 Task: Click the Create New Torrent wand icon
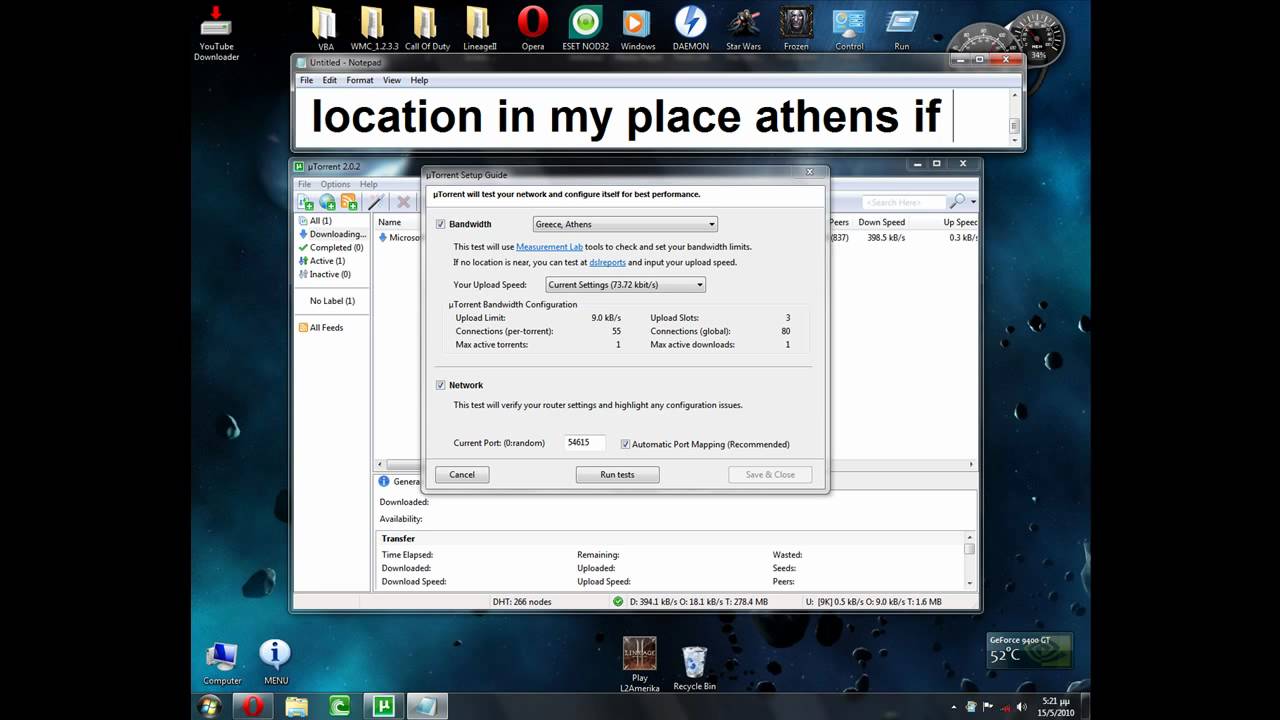pyautogui.click(x=376, y=202)
